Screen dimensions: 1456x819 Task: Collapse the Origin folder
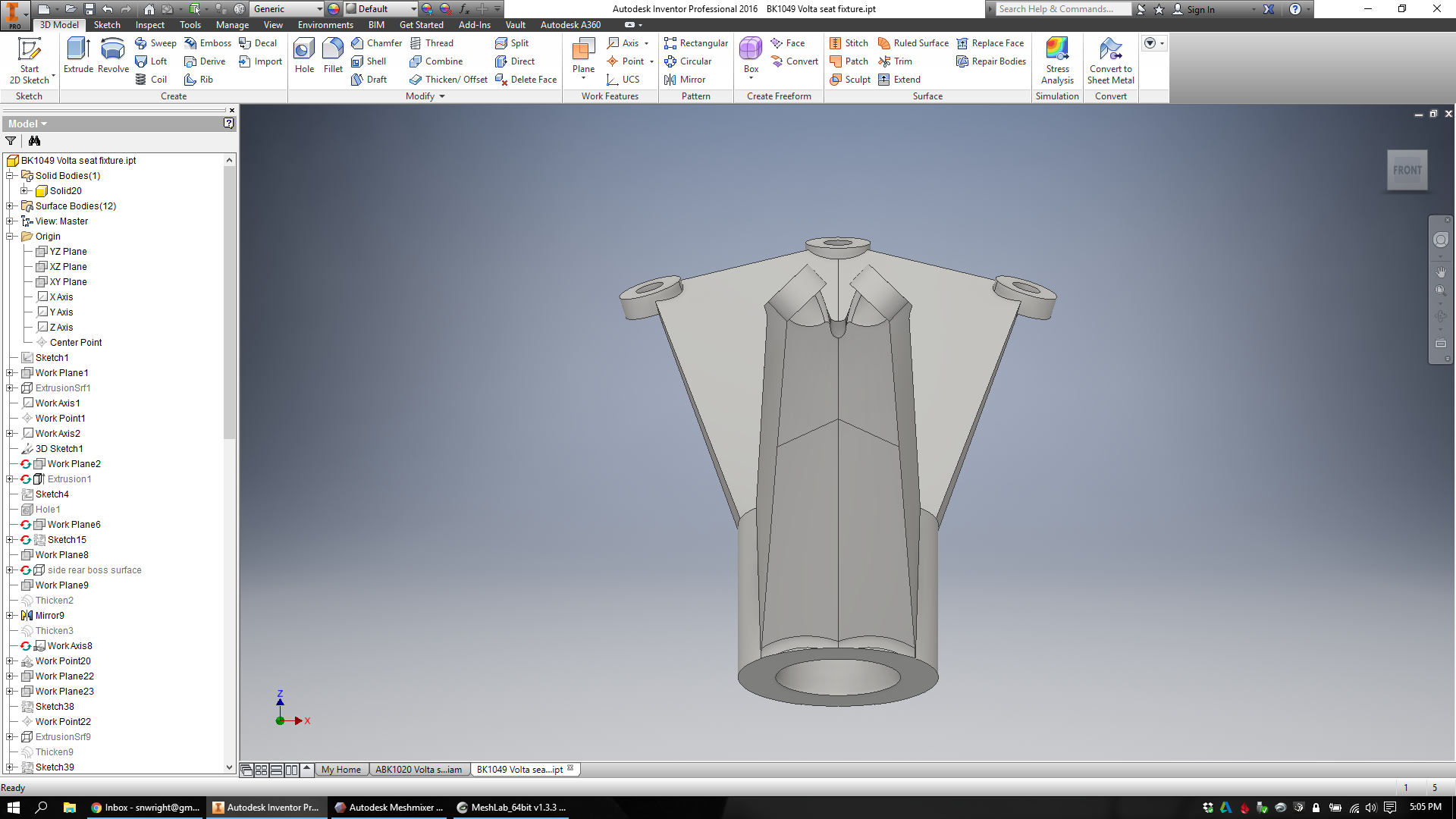pyautogui.click(x=10, y=237)
